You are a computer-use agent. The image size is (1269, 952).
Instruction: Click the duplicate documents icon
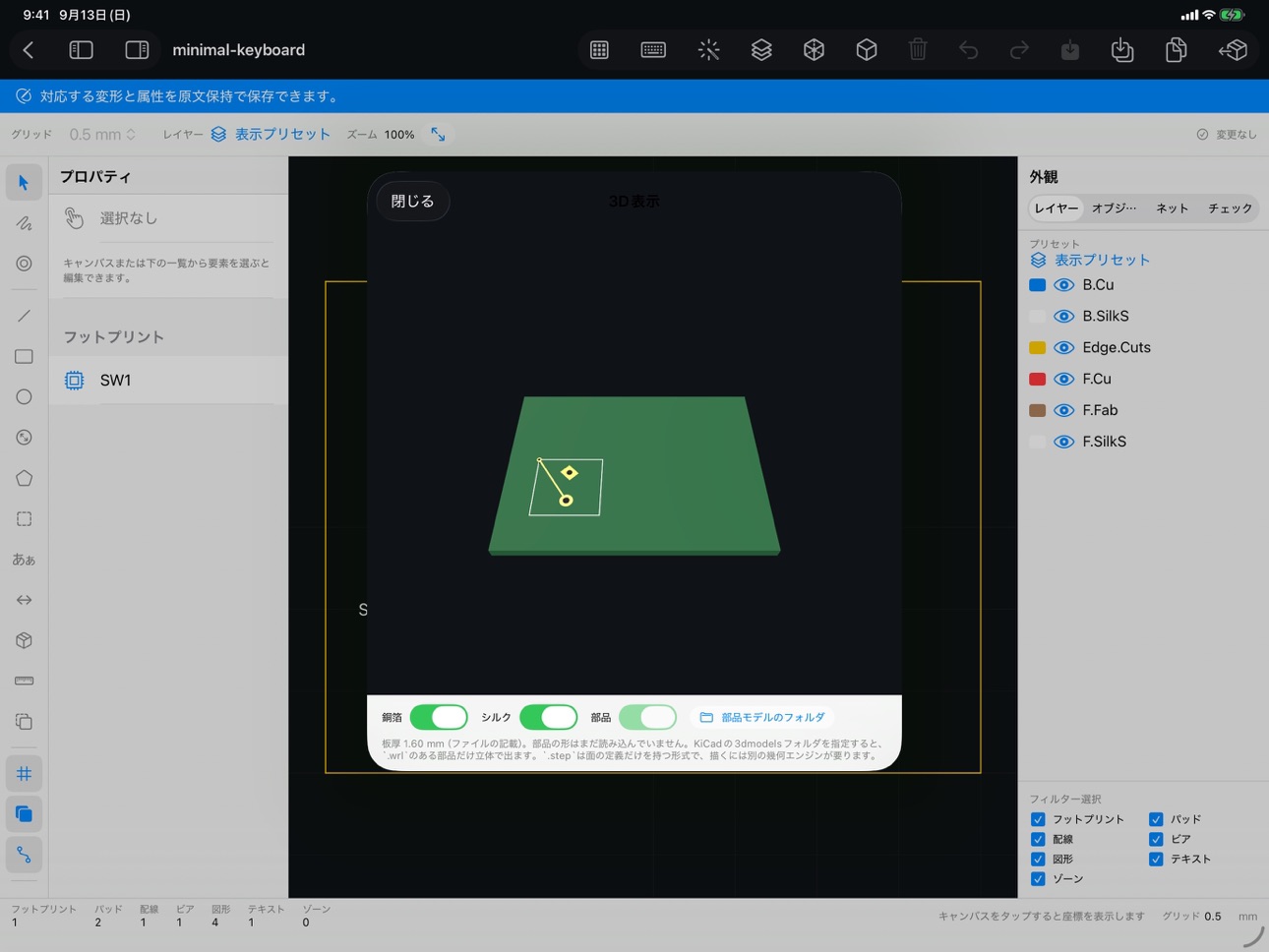click(1176, 50)
